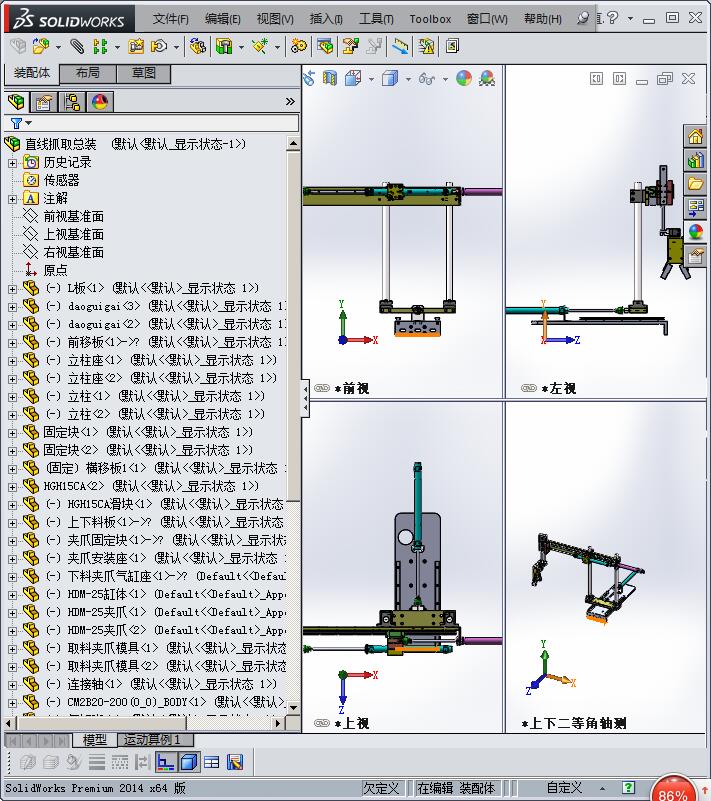Click the Hide/Show Items glasses icon
This screenshot has height=801, width=711.
[426, 78]
